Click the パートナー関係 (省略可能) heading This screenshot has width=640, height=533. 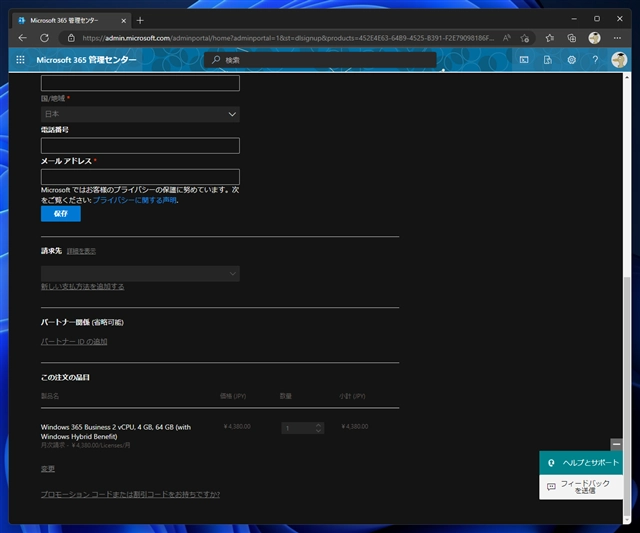pyautogui.click(x=82, y=322)
